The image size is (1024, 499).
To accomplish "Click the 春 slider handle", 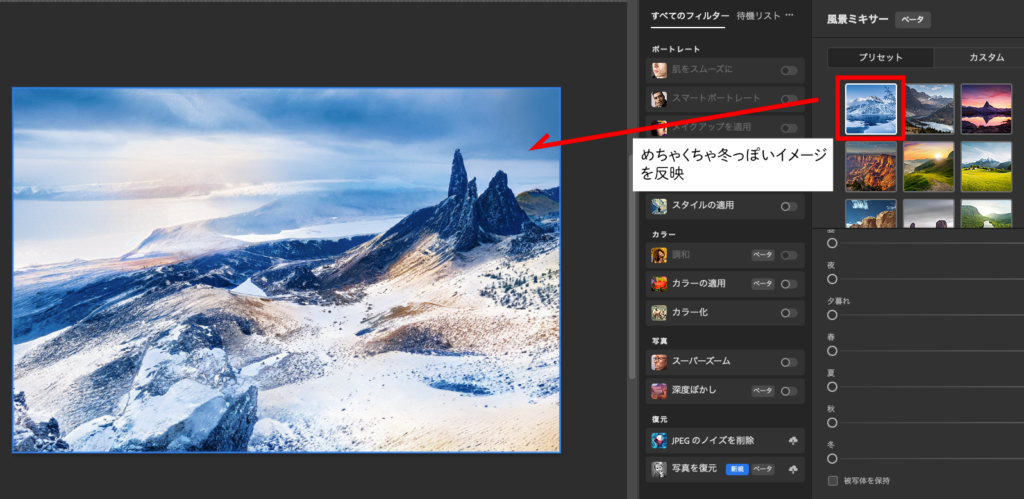I will (832, 351).
